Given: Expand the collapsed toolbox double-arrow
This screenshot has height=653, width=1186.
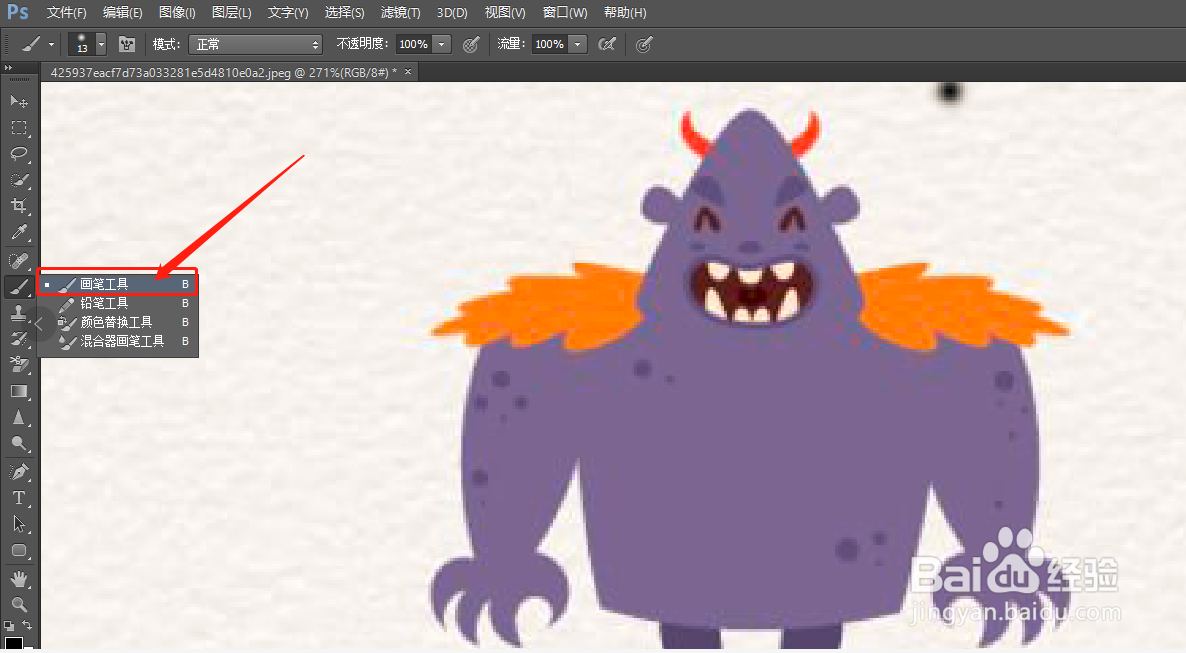Looking at the screenshot, I should pyautogui.click(x=8, y=67).
